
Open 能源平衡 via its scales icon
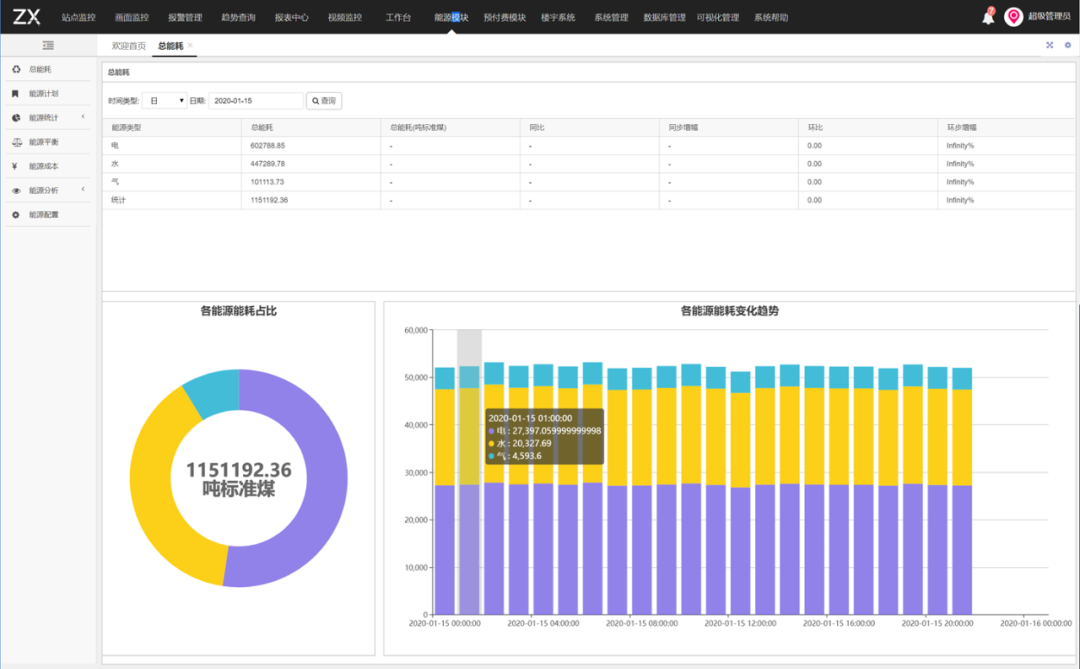tap(17, 142)
